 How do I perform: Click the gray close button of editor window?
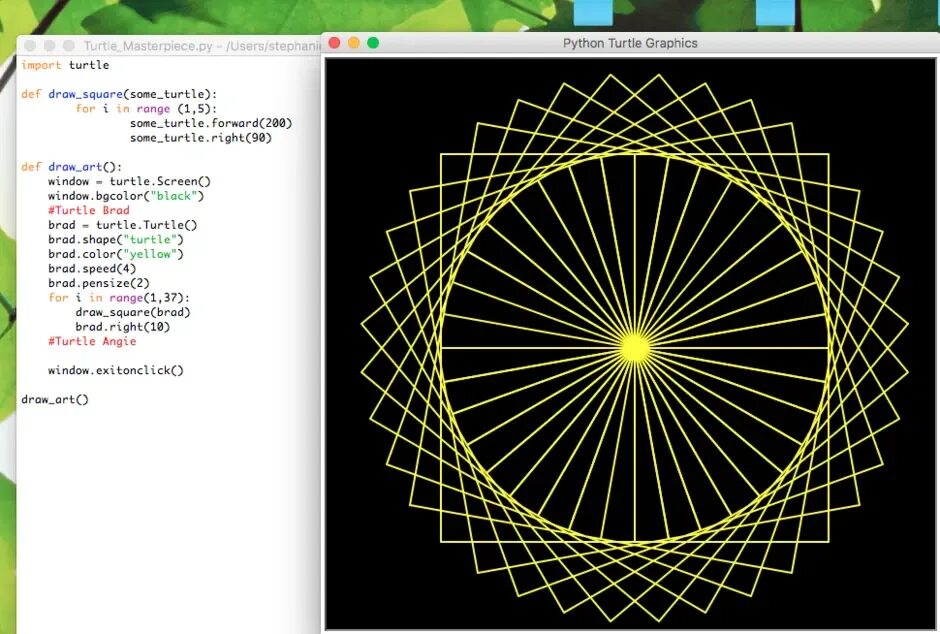(30, 46)
